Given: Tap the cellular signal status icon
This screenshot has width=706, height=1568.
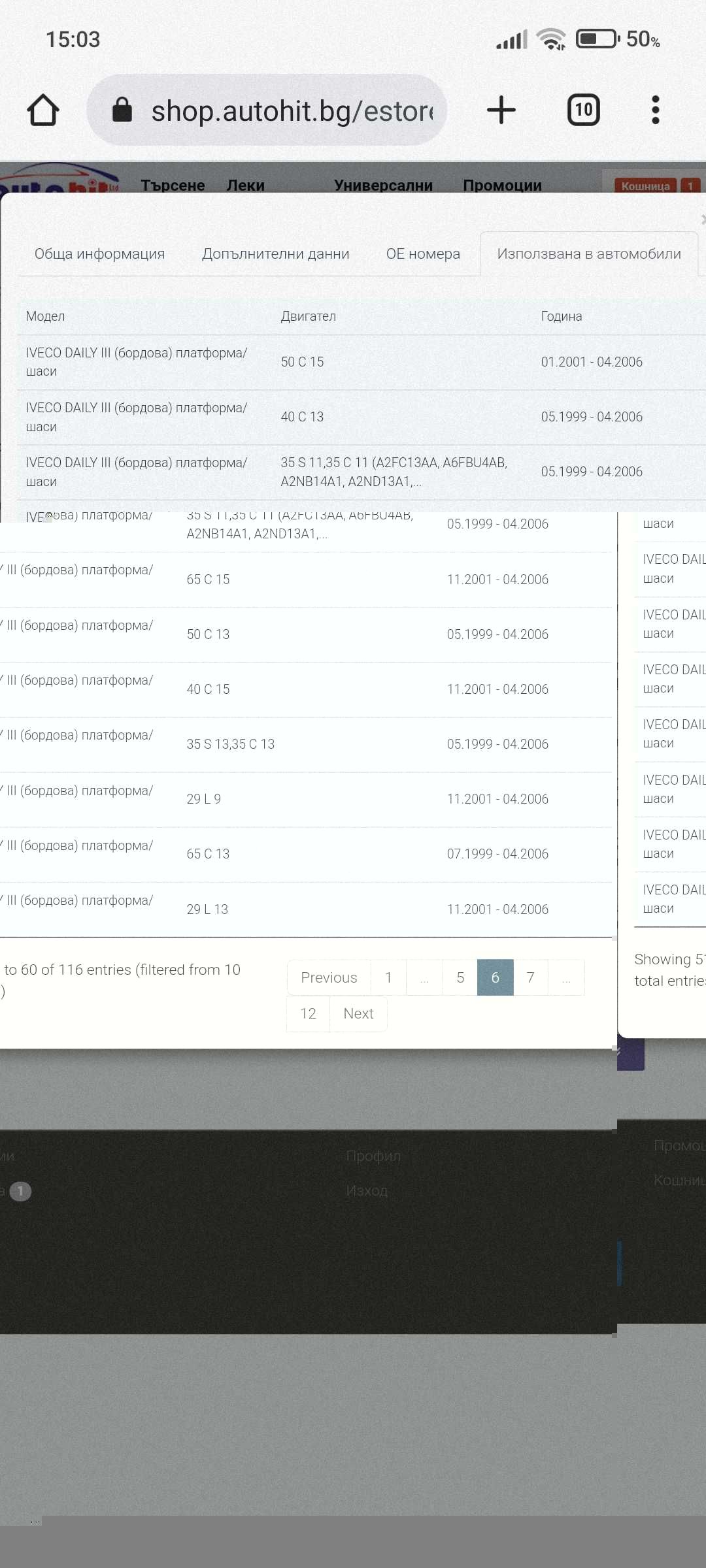Looking at the screenshot, I should click(511, 40).
